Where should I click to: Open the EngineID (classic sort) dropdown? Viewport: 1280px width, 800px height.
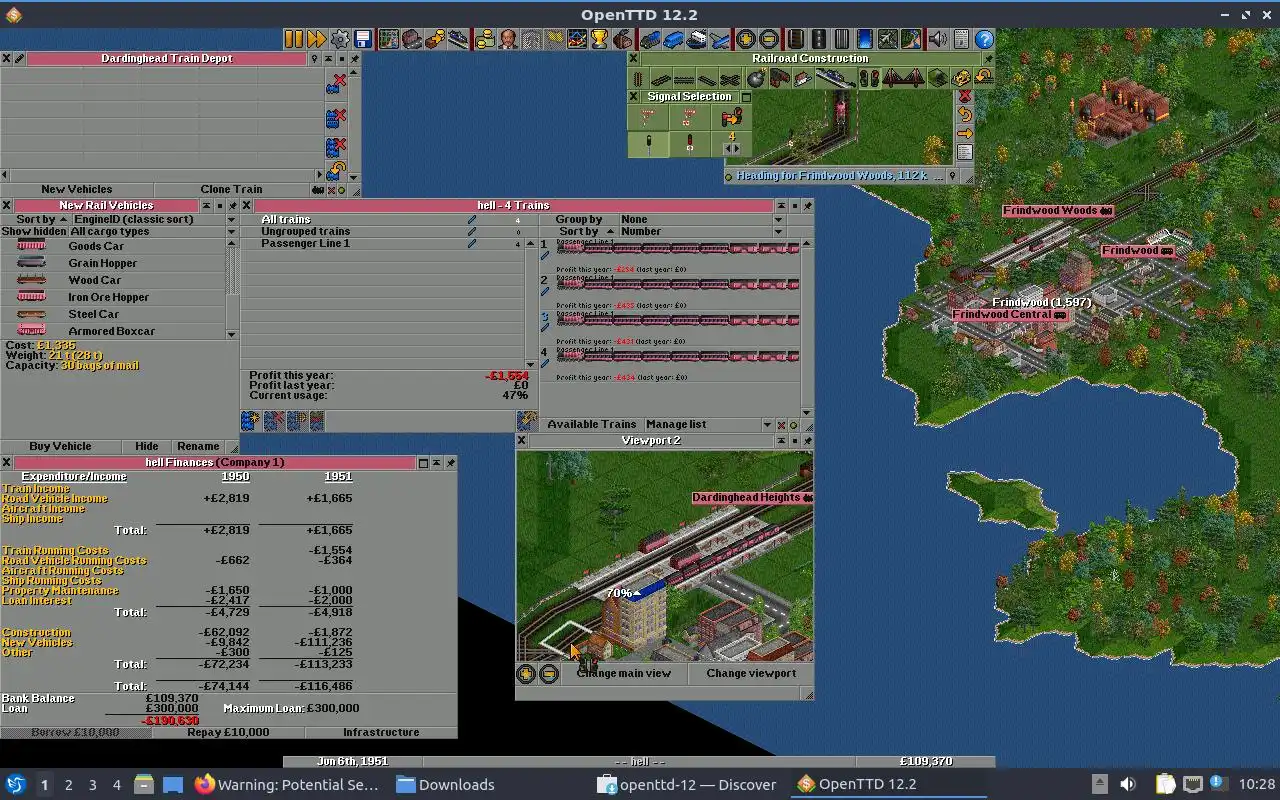click(x=153, y=219)
